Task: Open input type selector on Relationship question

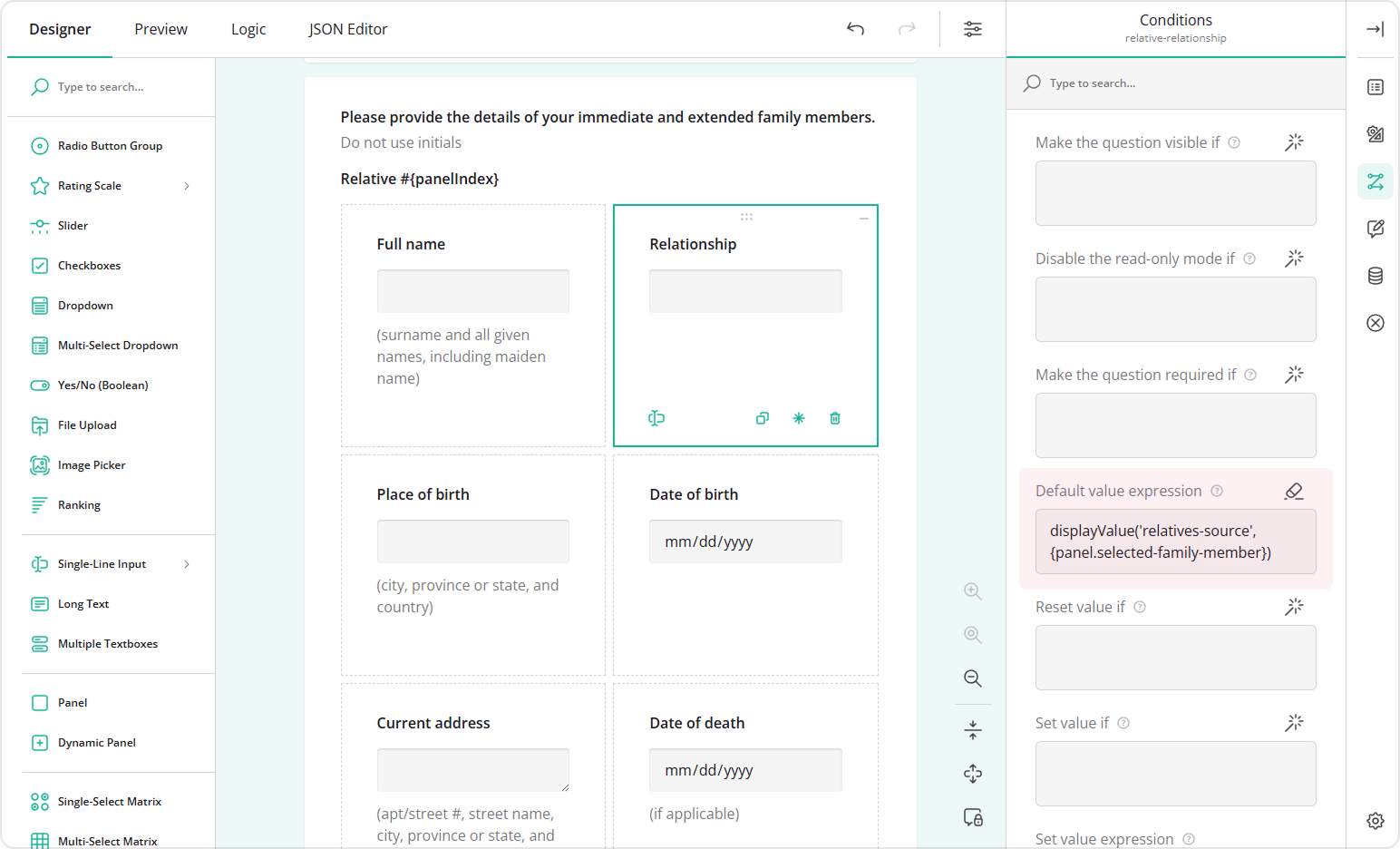Action: (656, 418)
